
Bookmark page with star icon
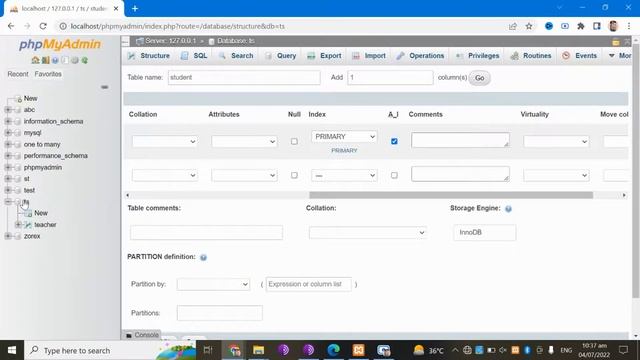pyautogui.click(x=529, y=26)
